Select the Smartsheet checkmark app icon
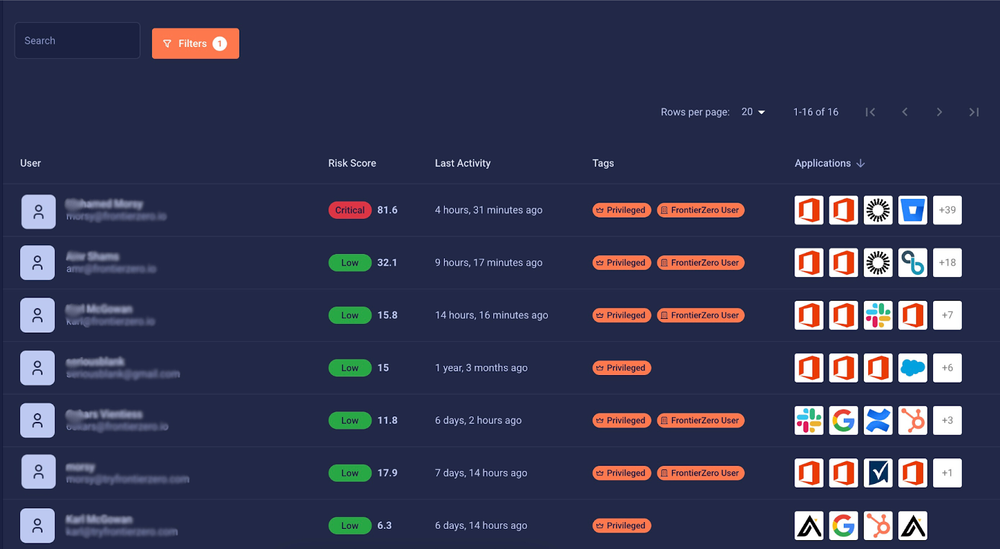The width and height of the screenshot is (1000, 549). point(878,473)
